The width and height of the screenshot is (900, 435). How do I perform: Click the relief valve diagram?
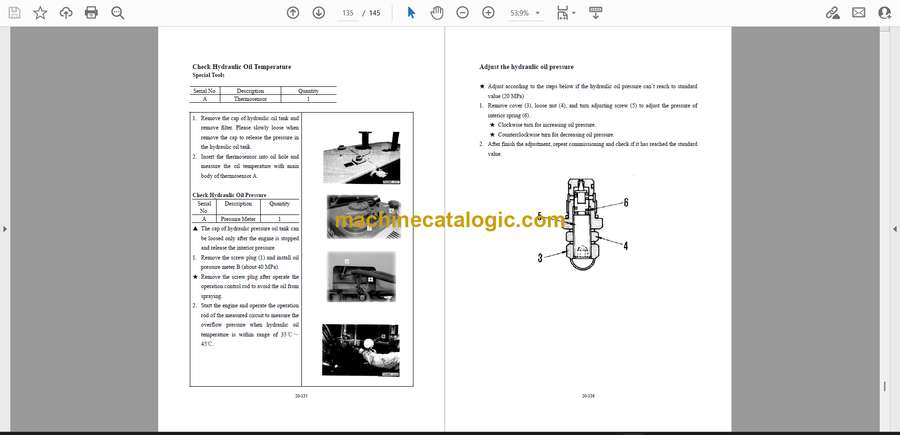583,224
